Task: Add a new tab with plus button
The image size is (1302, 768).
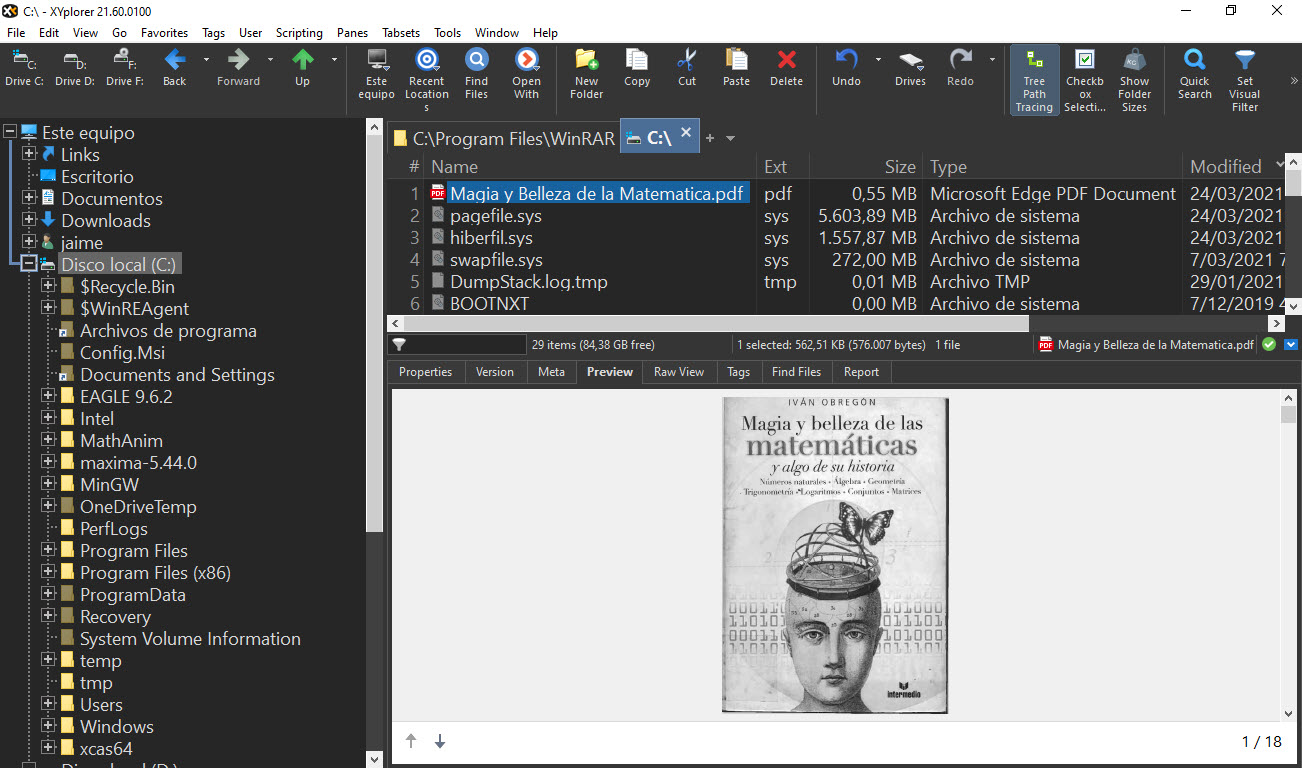Action: [710, 138]
